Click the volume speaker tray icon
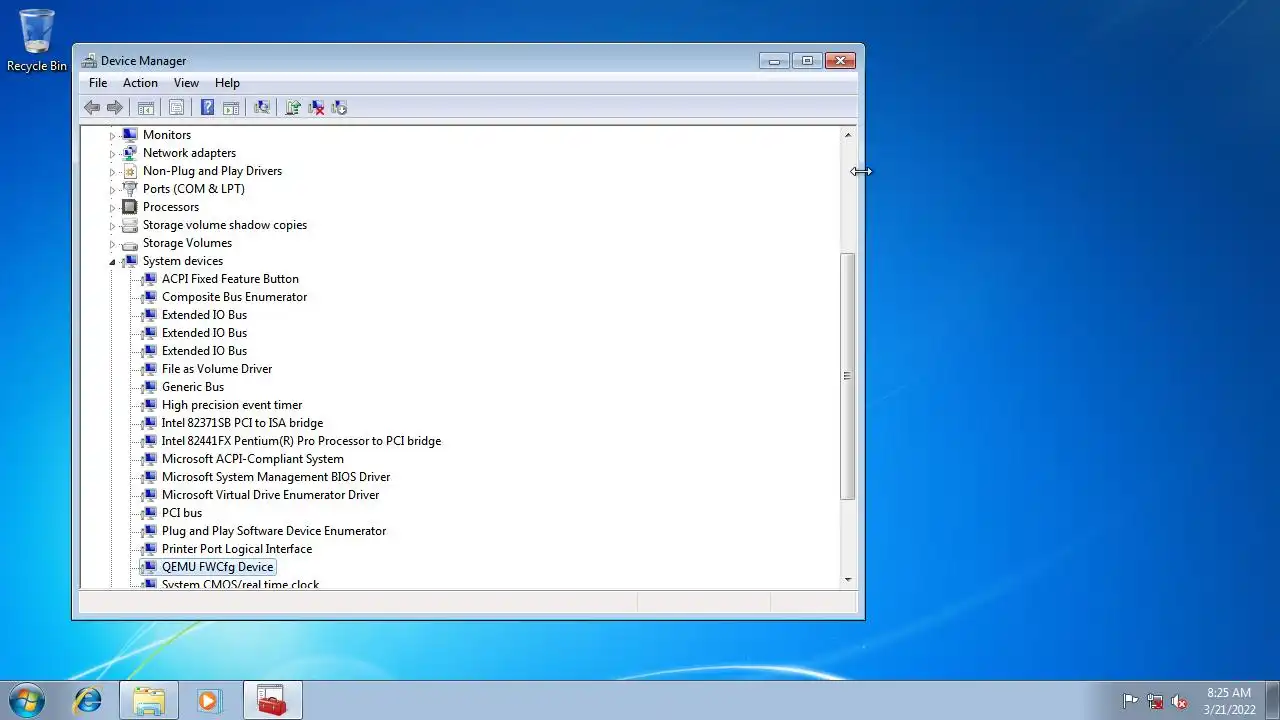Screen dimensions: 1280x720 (x=1179, y=701)
